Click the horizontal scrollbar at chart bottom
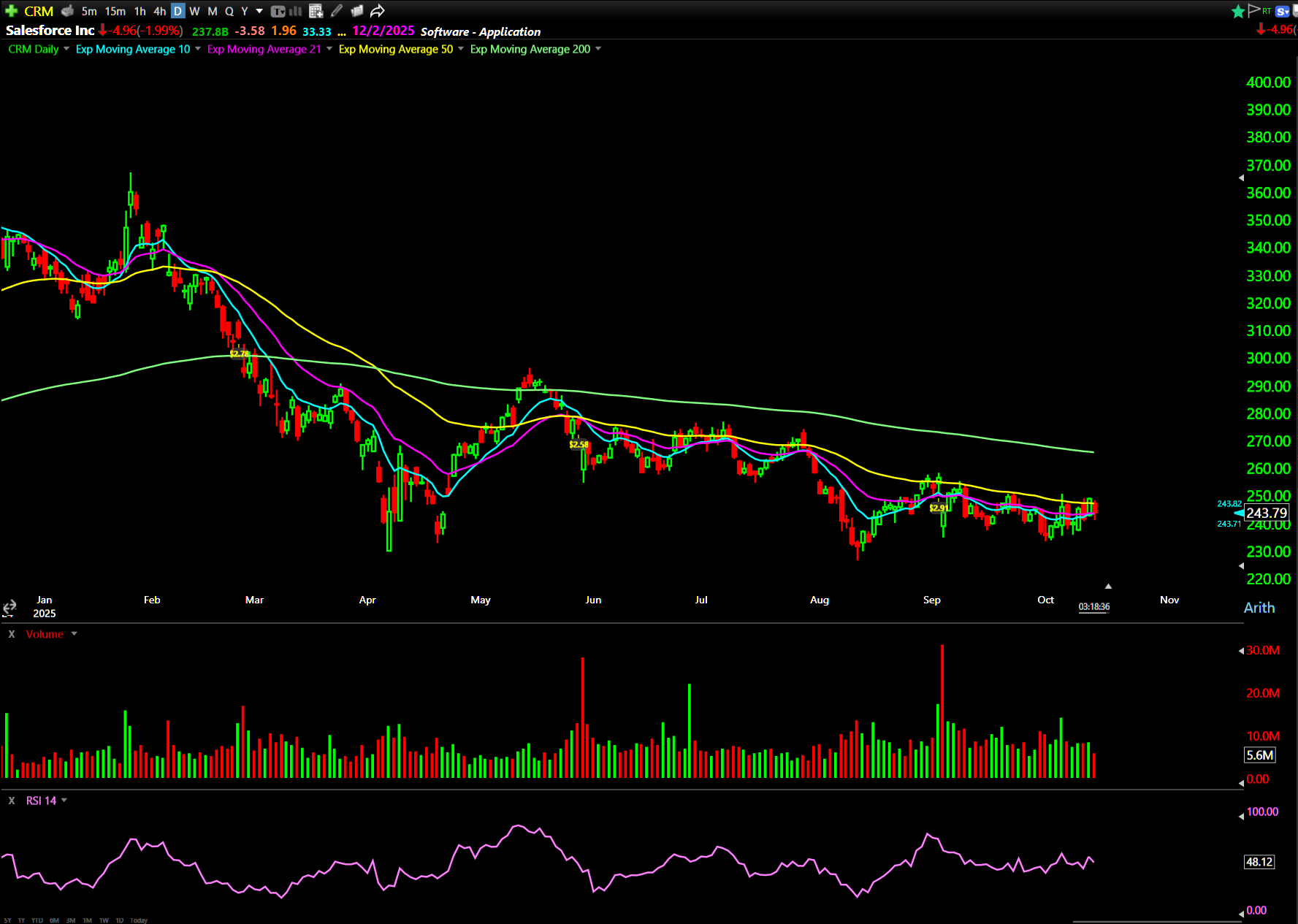The height and width of the screenshot is (924, 1298). pyautogui.click(x=1156, y=920)
